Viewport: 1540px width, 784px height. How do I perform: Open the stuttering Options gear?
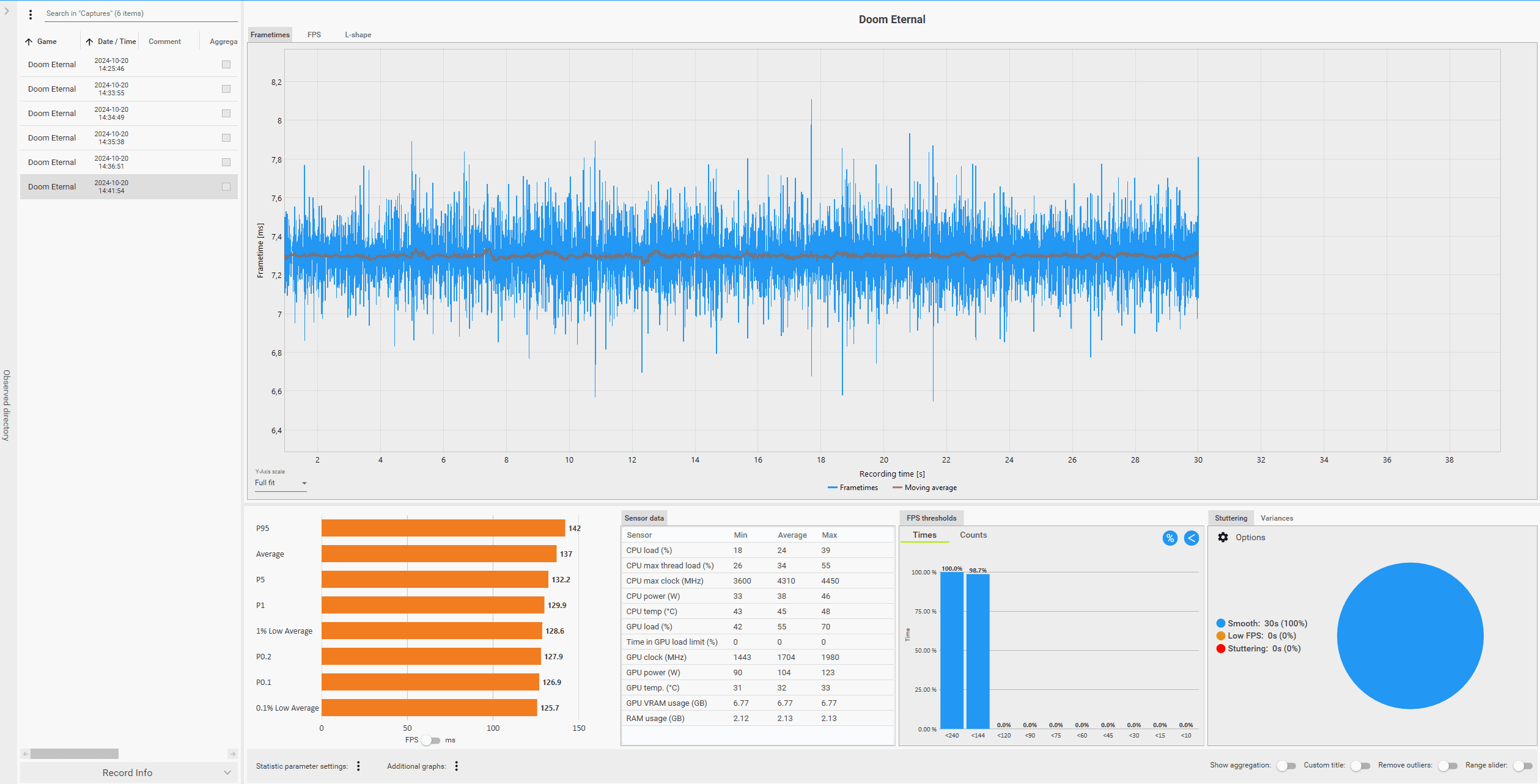pos(1223,537)
